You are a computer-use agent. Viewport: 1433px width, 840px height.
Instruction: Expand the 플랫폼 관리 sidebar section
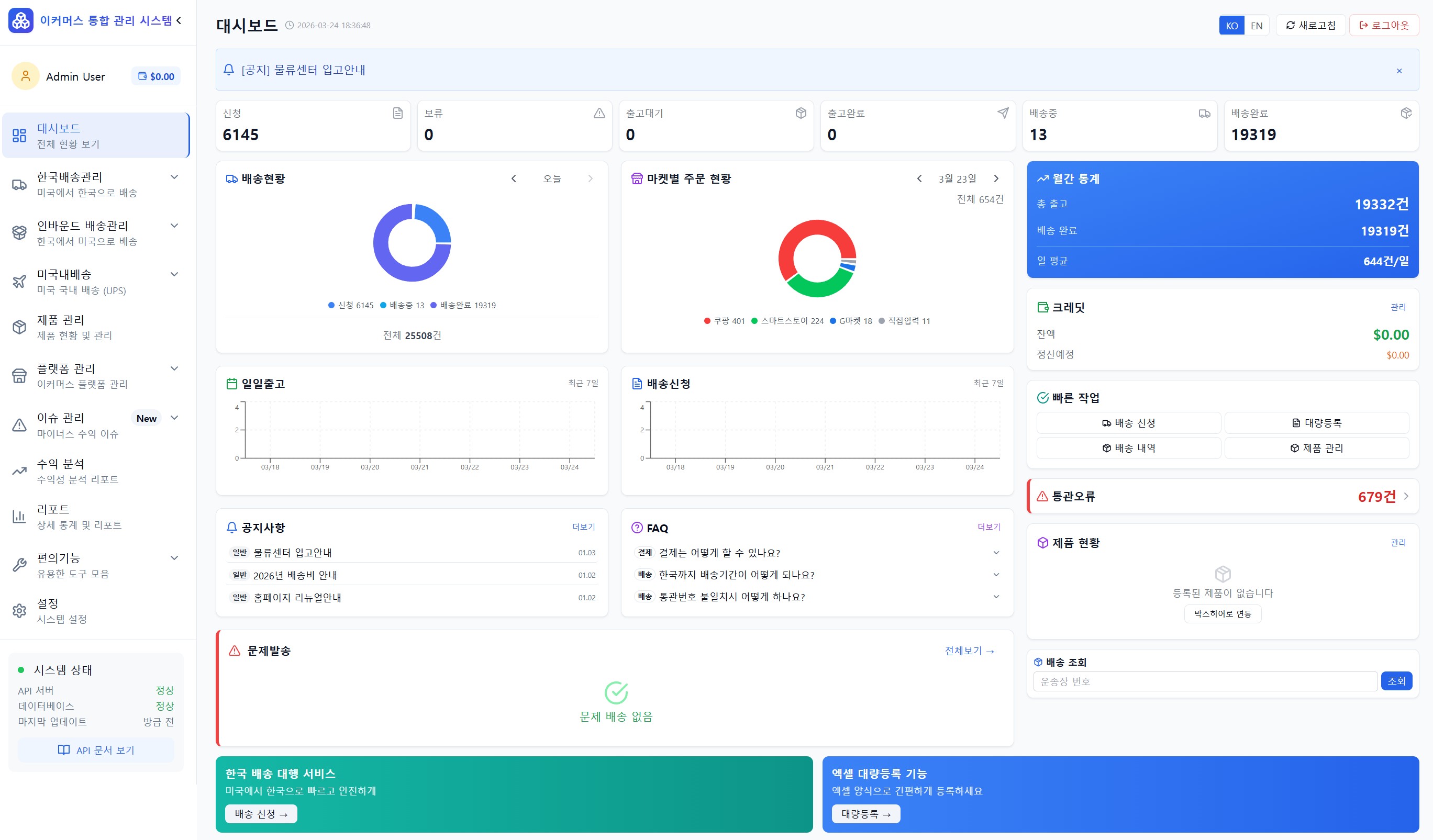pyautogui.click(x=174, y=368)
